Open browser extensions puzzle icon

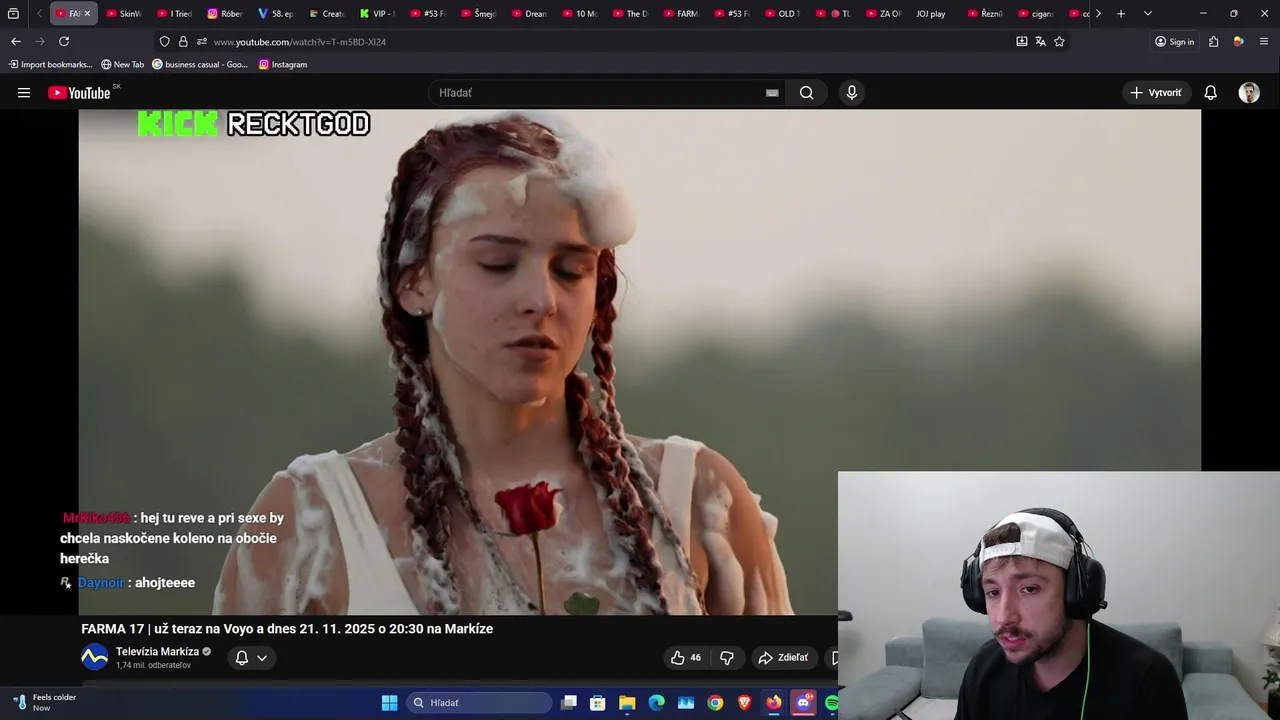click(x=1213, y=41)
